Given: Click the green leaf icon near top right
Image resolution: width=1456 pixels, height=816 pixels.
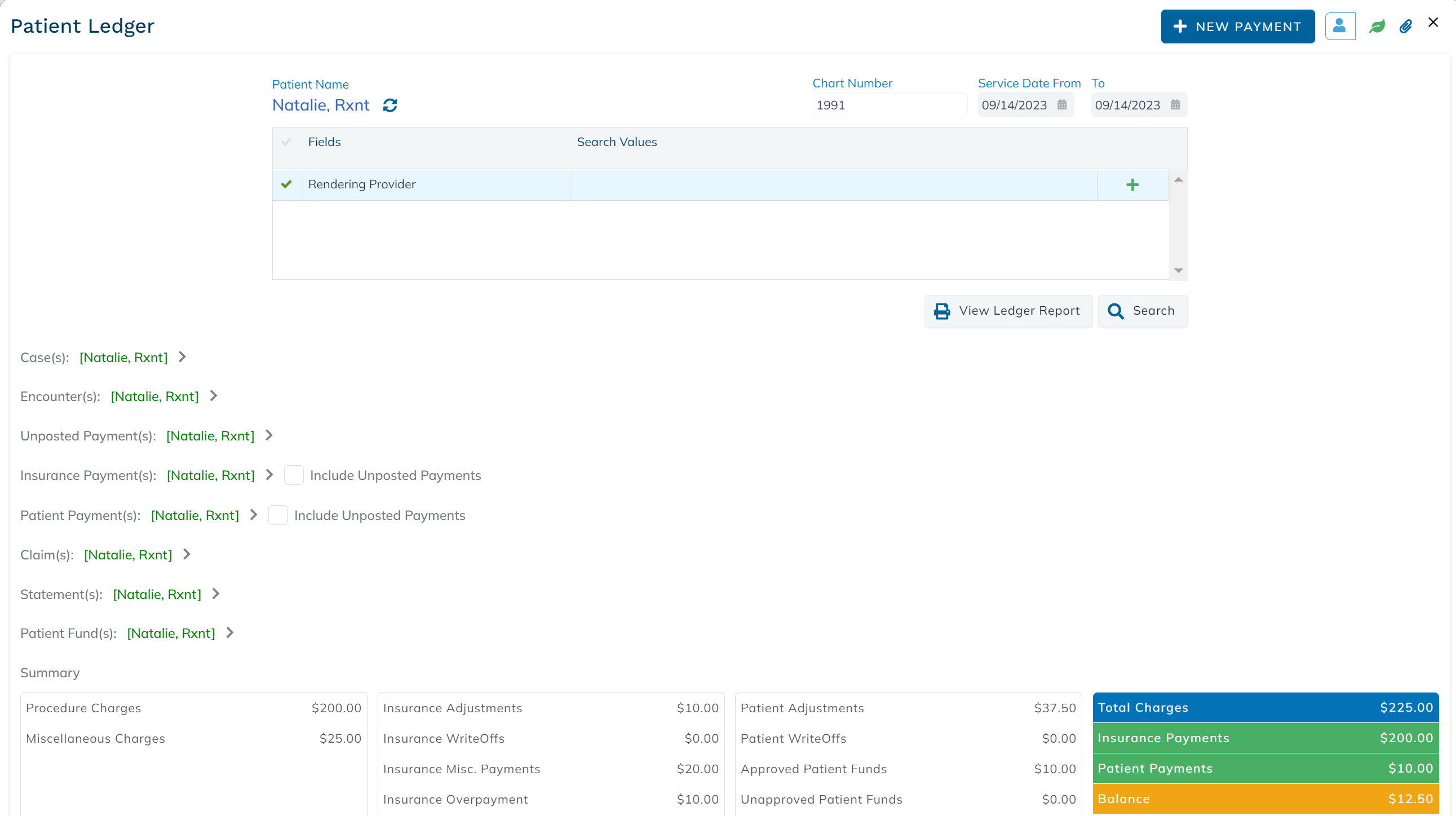Looking at the screenshot, I should click(x=1377, y=26).
